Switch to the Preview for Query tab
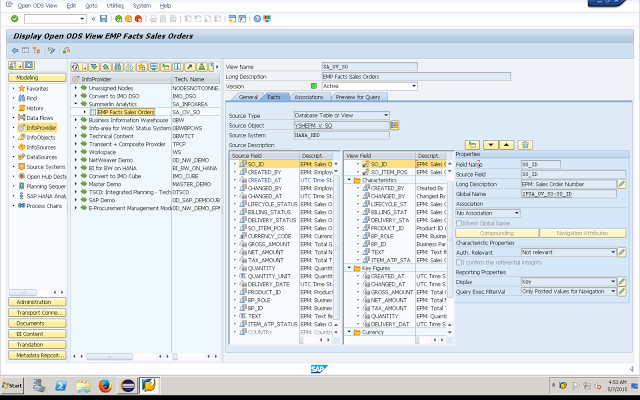Viewport: 640px width, 400px height. [358, 97]
